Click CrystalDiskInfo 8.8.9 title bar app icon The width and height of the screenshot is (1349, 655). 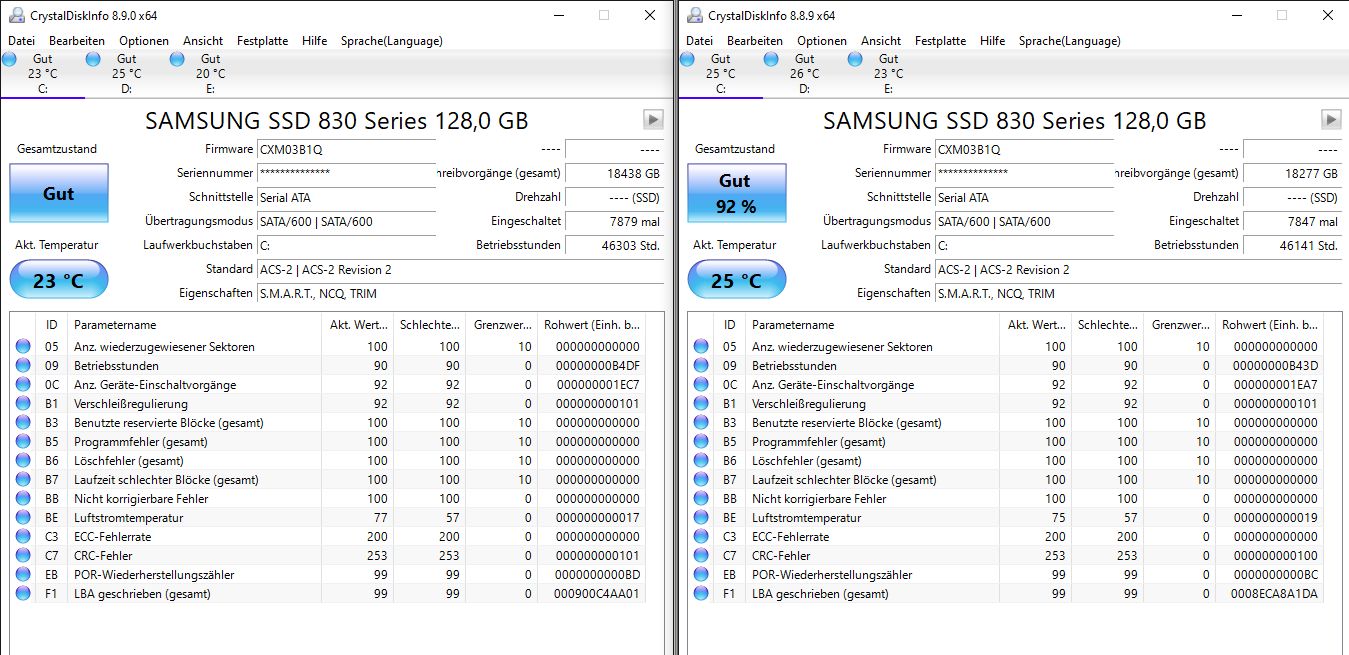tap(693, 15)
